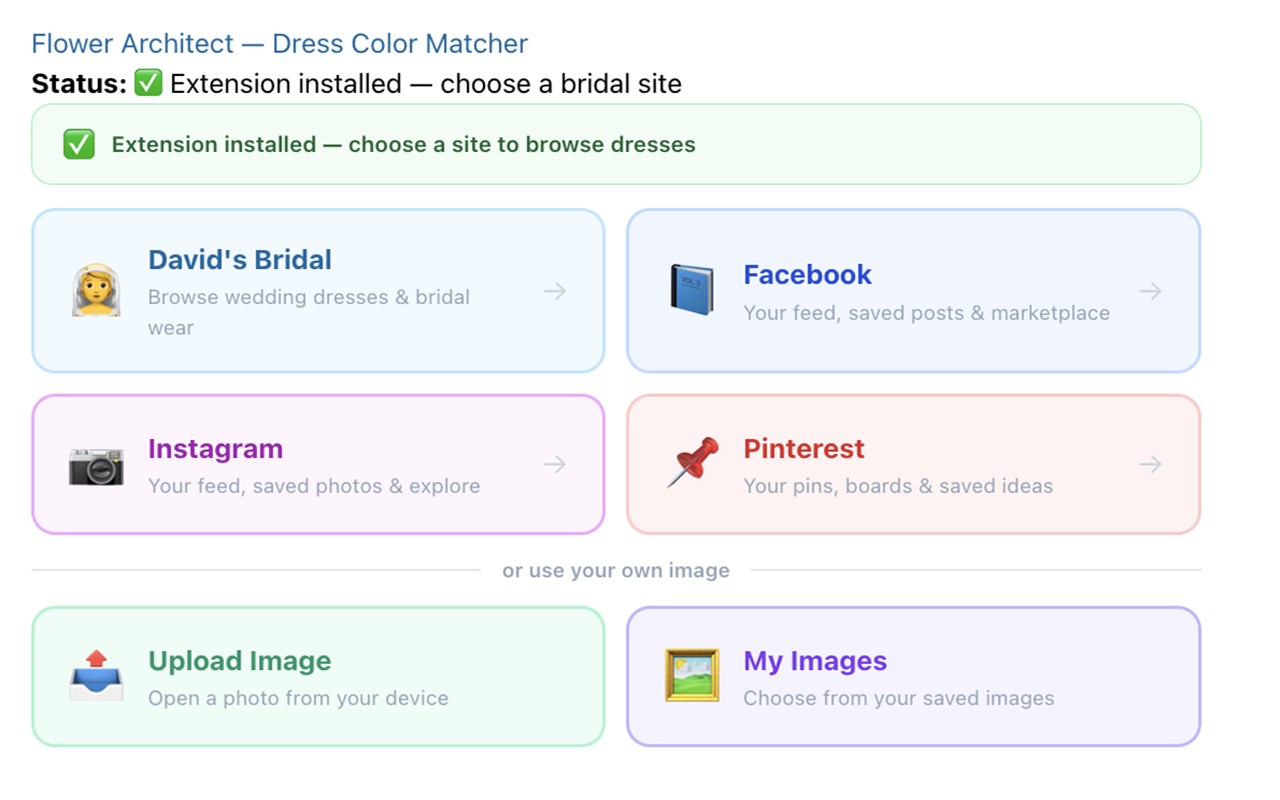Click the arrow on the Instagram card

pyautogui.click(x=556, y=464)
